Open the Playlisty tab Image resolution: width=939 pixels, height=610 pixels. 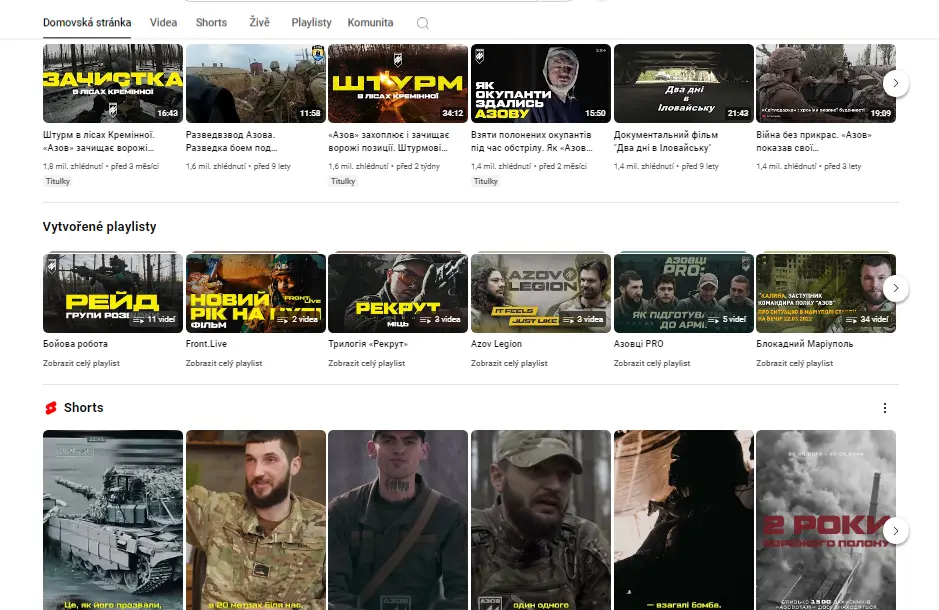pos(311,23)
